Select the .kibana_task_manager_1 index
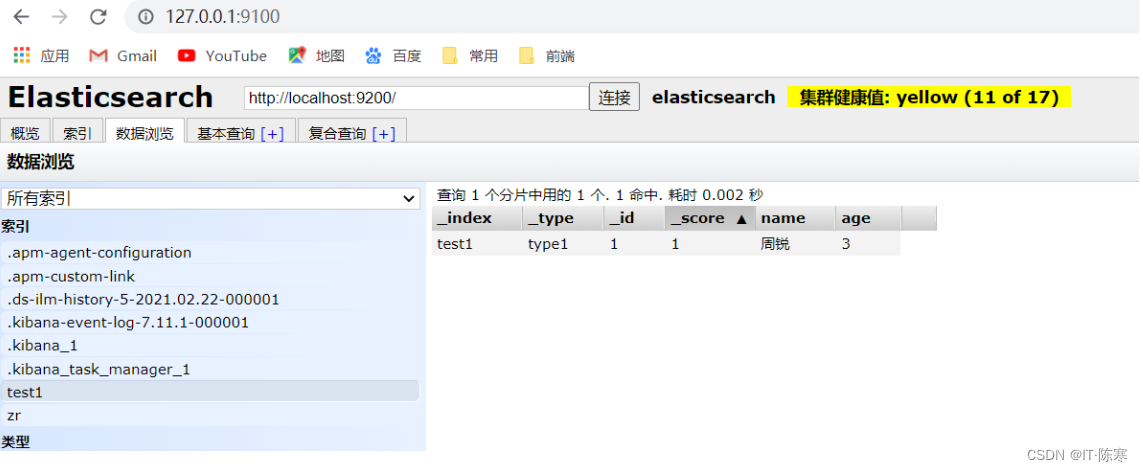Image resolution: width=1143 pixels, height=472 pixels. [x=211, y=369]
